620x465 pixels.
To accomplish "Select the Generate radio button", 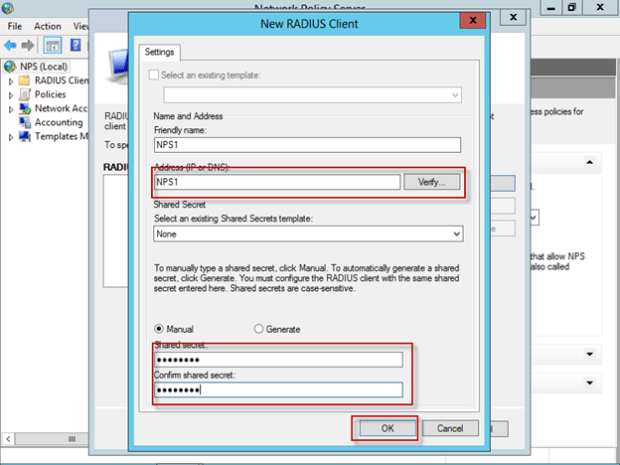I will (x=259, y=329).
